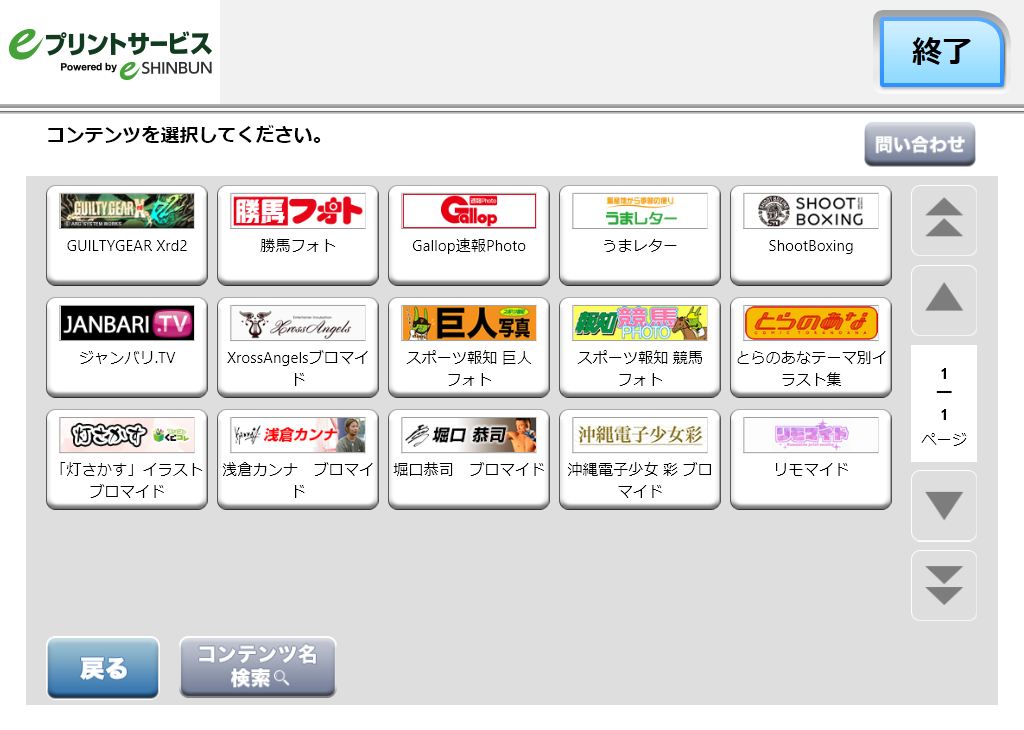Screen dimensions: 1024x730
Task: Jump to first page with double-up arrow
Action: tap(944, 220)
